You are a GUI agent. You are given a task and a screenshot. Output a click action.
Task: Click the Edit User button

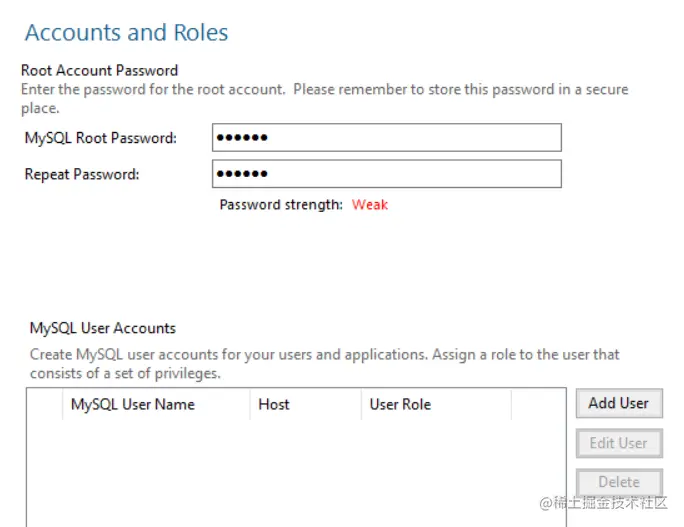[618, 443]
